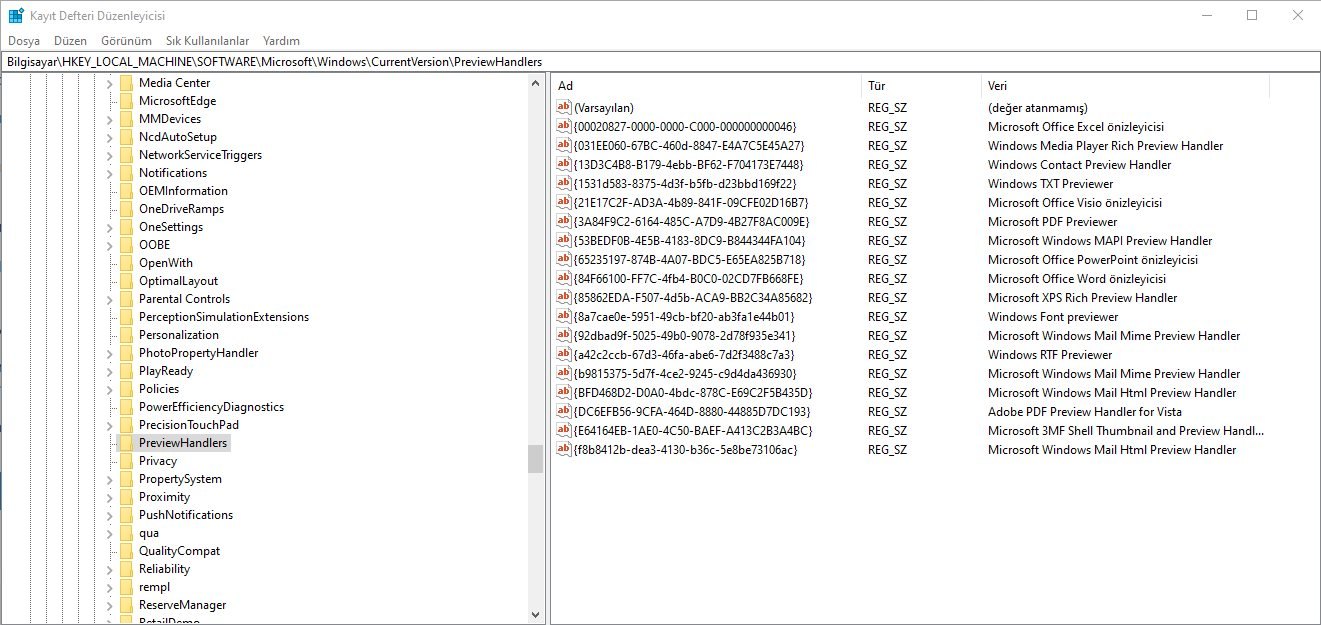Select value {b9815375-5d7f-4ce2-9245-c9d4da436930}
Screen dimensions: 1321x625
pyautogui.click(x=685, y=373)
